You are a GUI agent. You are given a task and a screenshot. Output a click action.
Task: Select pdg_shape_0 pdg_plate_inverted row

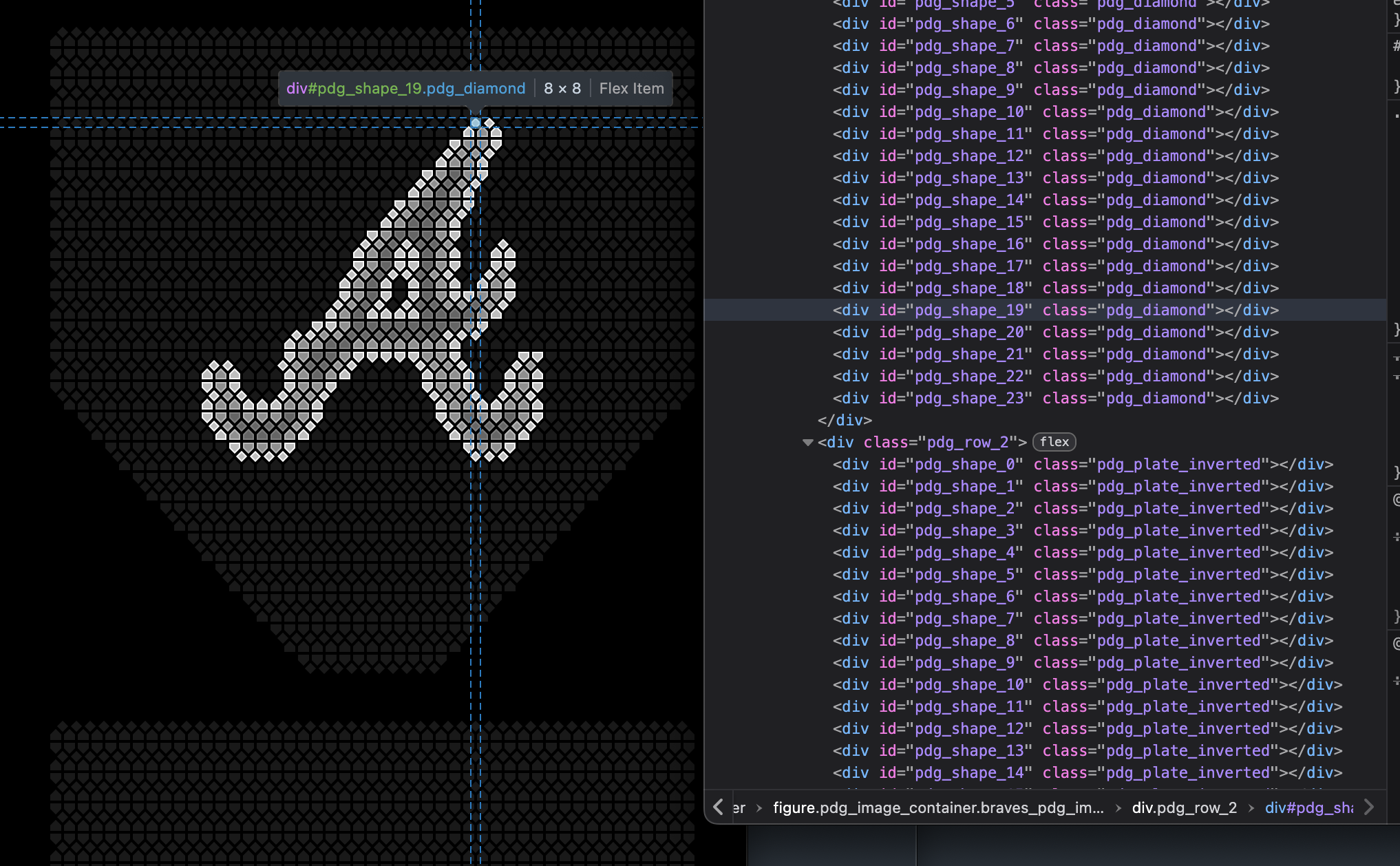(1046, 464)
